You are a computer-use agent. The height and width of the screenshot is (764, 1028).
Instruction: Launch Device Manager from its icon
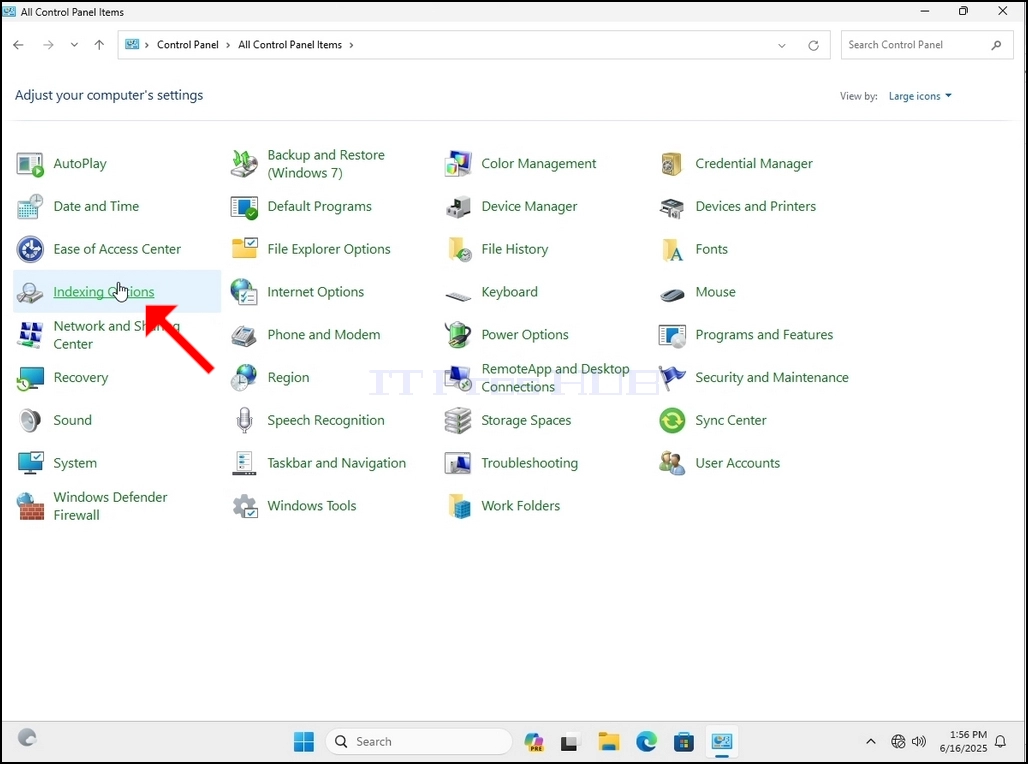tap(458, 207)
